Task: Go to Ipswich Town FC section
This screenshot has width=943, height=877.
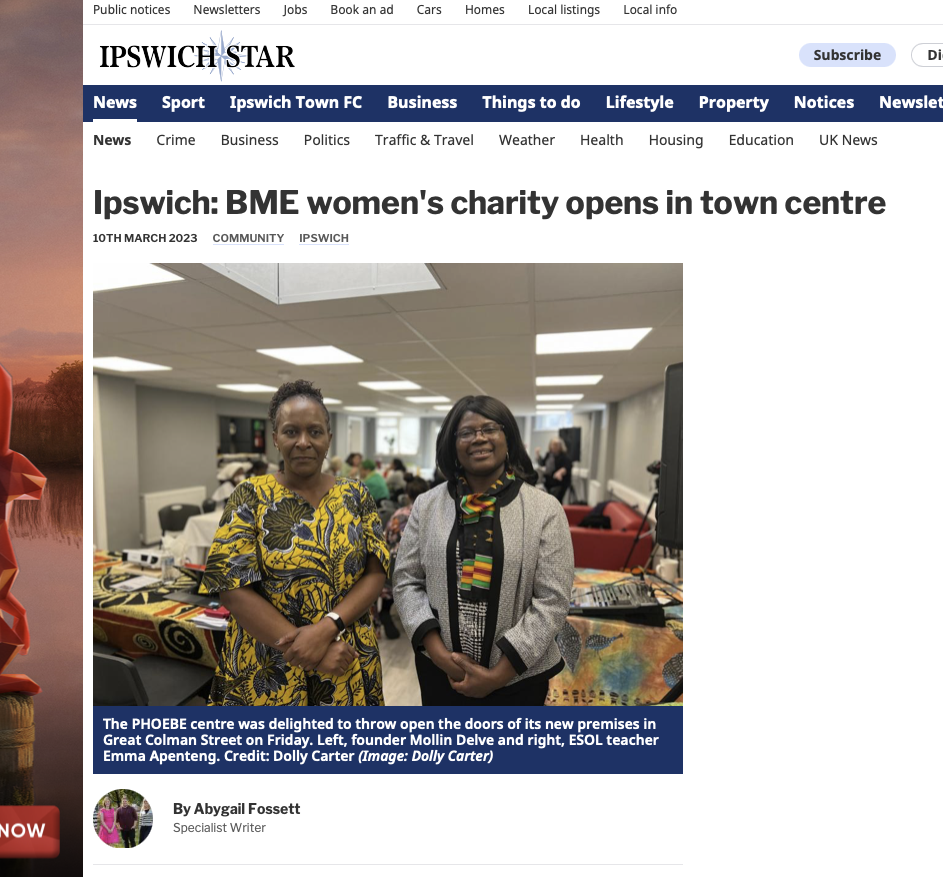Action: click(x=295, y=102)
